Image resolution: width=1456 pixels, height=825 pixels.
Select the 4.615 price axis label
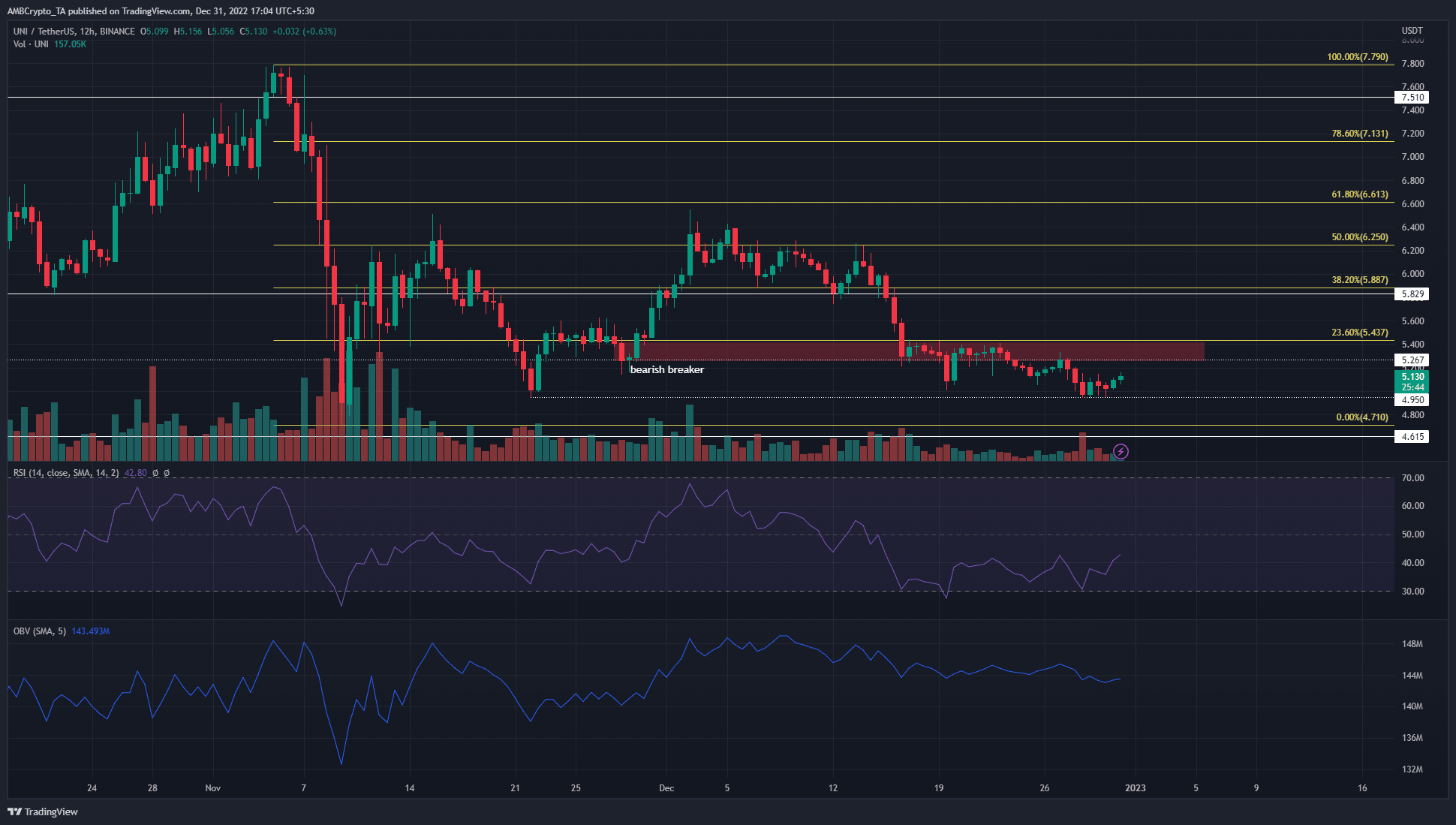click(1412, 436)
